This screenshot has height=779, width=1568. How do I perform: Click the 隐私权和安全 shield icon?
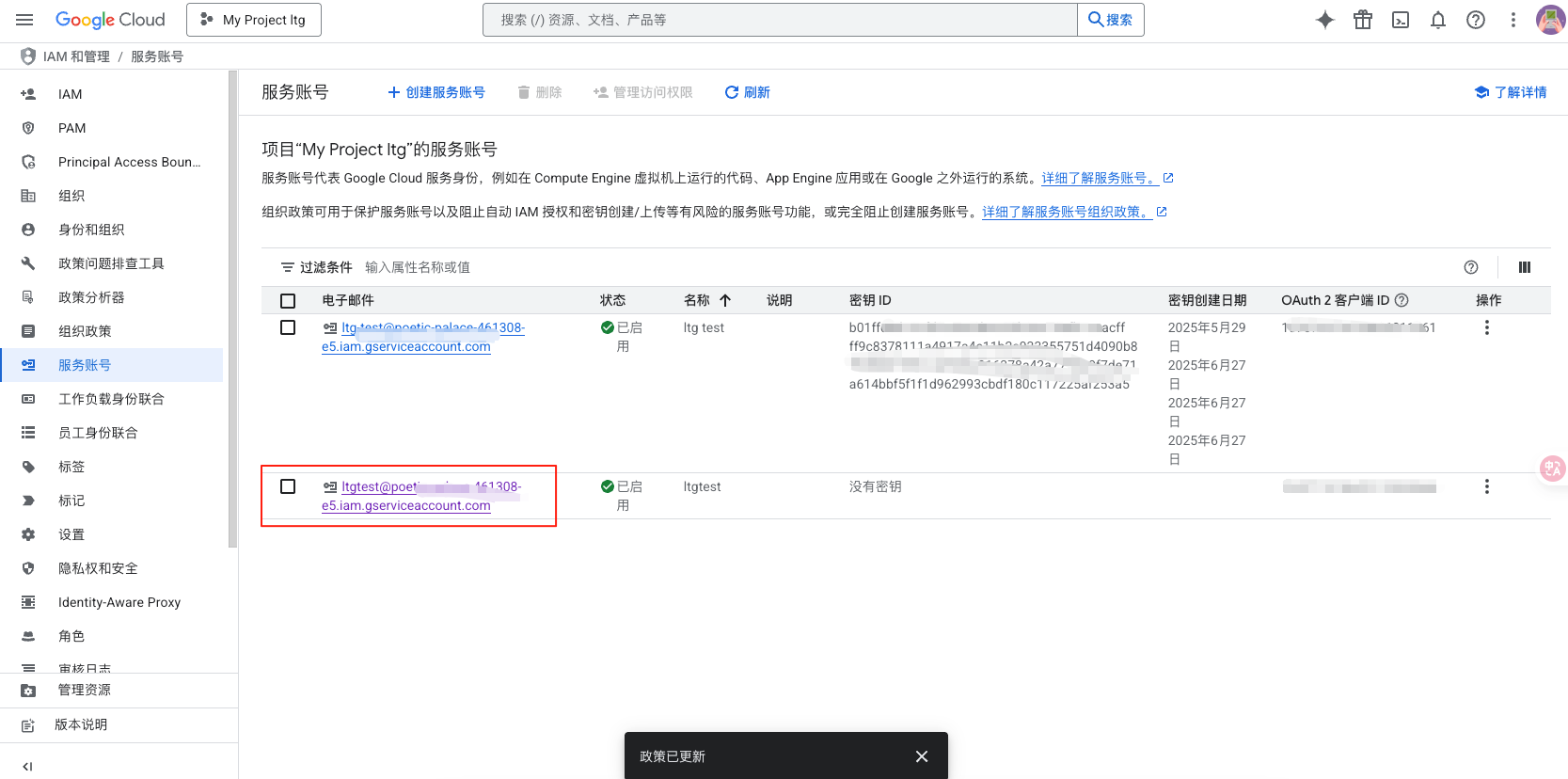(x=28, y=568)
